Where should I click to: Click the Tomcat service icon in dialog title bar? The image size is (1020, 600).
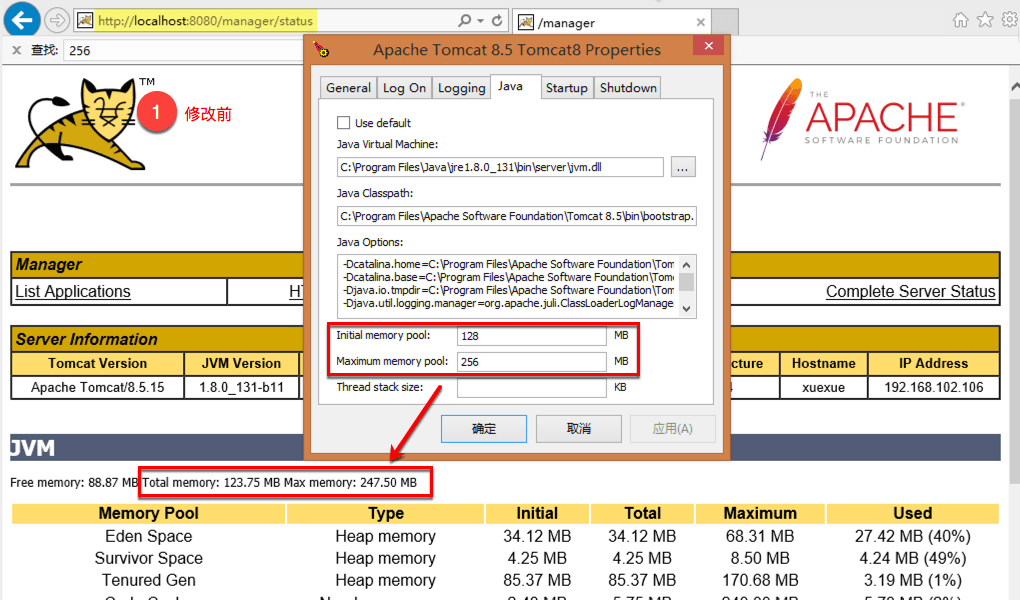[322, 47]
